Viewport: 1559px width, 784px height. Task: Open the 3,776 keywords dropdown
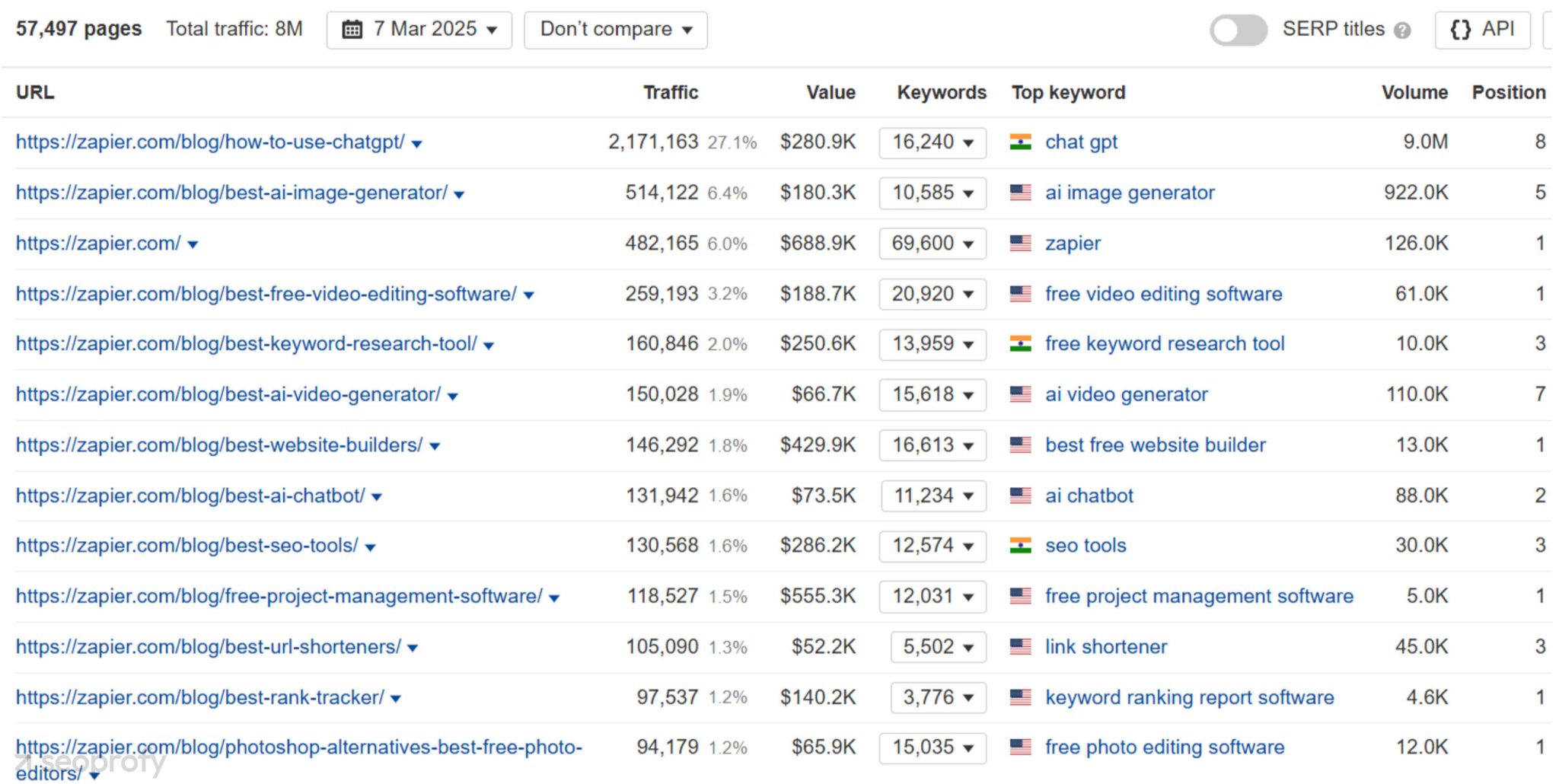pos(939,697)
